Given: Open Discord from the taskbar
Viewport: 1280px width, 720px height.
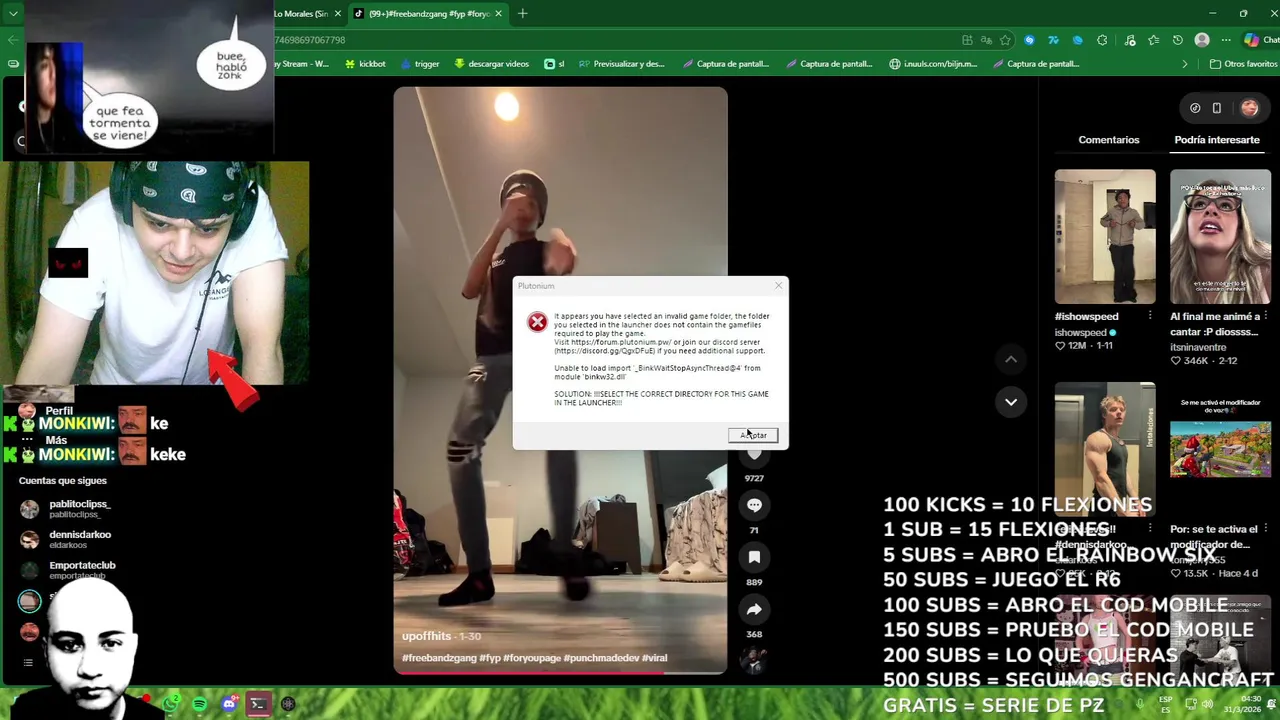Looking at the screenshot, I should pos(229,704).
